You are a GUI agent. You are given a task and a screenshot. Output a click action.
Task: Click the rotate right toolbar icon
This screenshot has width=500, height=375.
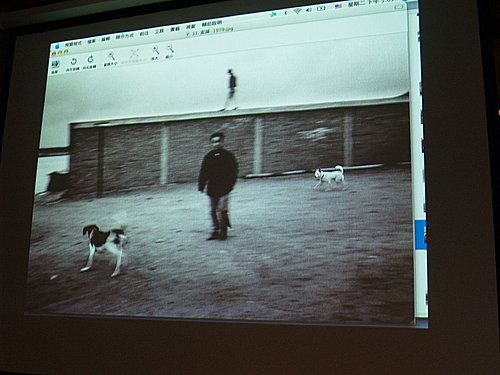(90, 60)
